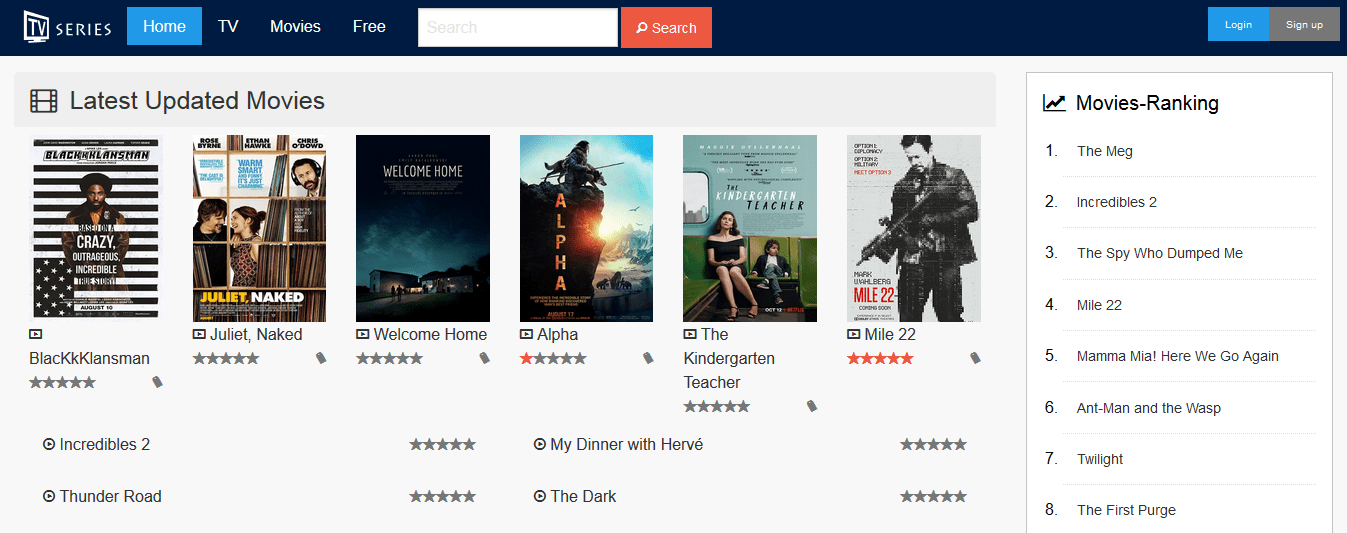Screen dimensions: 1347x533
Task: Click the play icon beside Mile 22 title
Action: click(853, 335)
